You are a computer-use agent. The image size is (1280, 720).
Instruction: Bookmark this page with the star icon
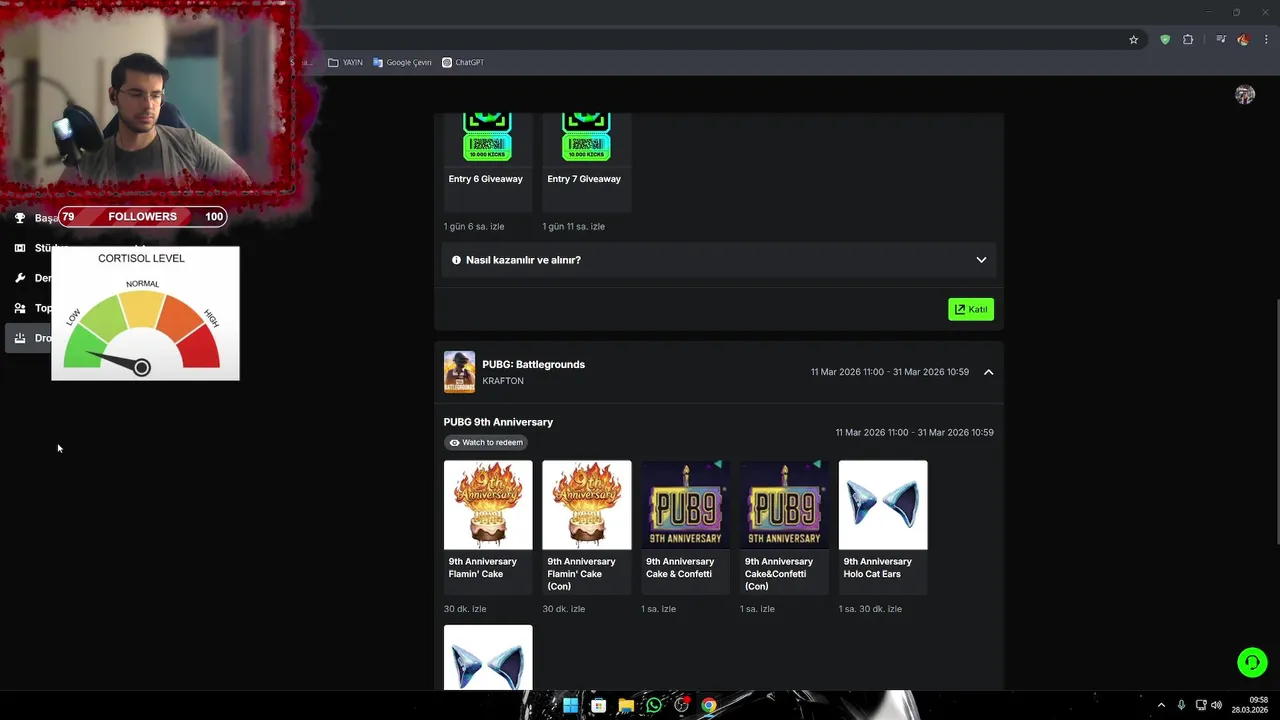pyautogui.click(x=1133, y=40)
